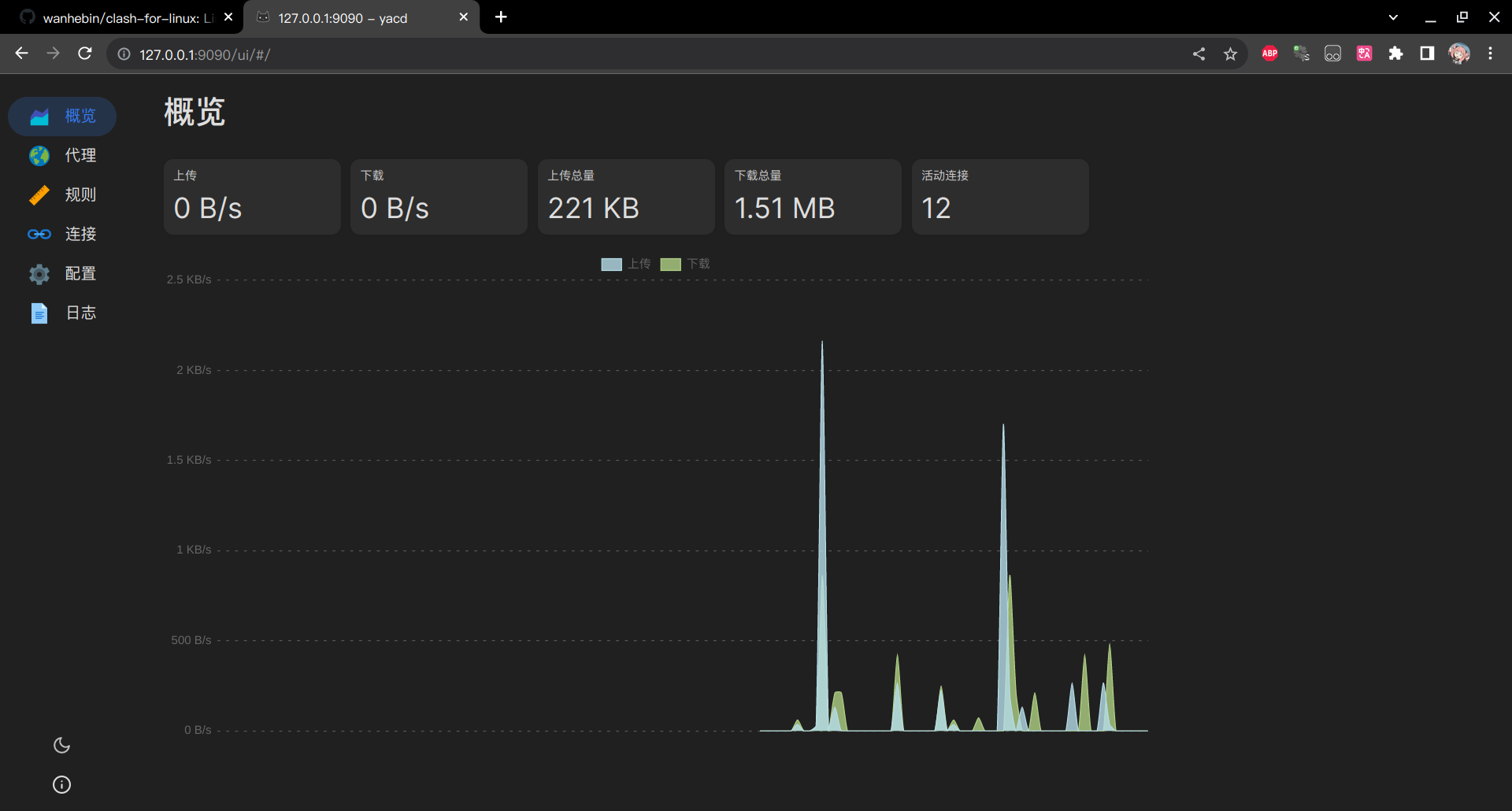Open the browser extensions puzzle icon
The height and width of the screenshot is (811, 1512).
(1396, 54)
